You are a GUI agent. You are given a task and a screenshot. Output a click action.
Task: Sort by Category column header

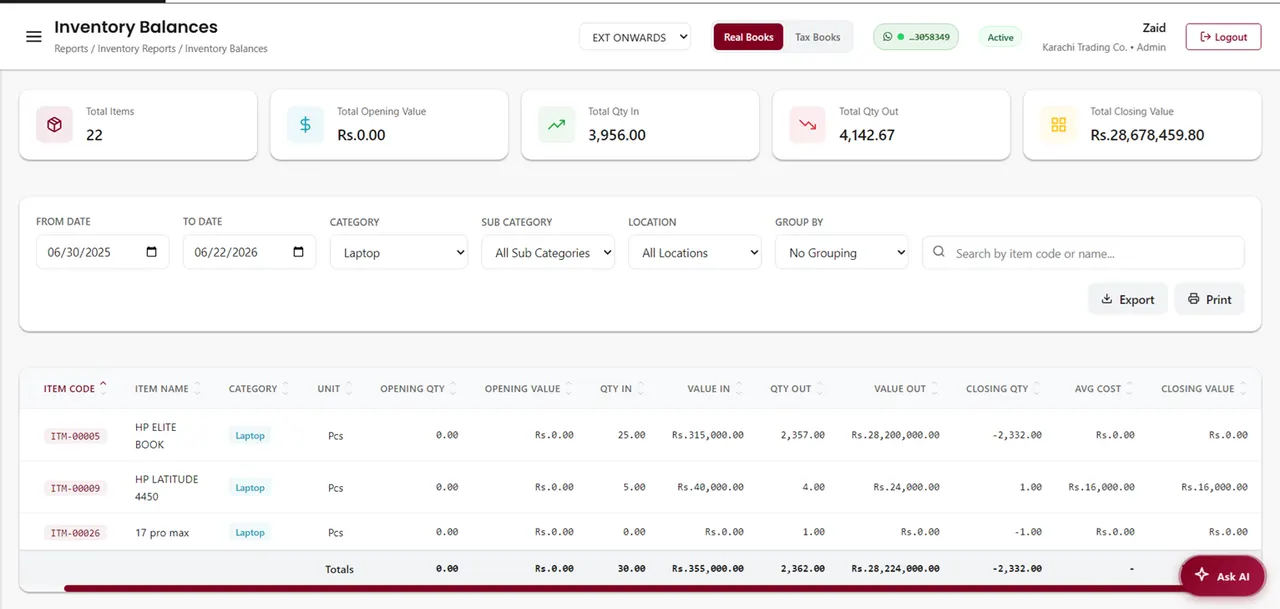pyautogui.click(x=259, y=388)
